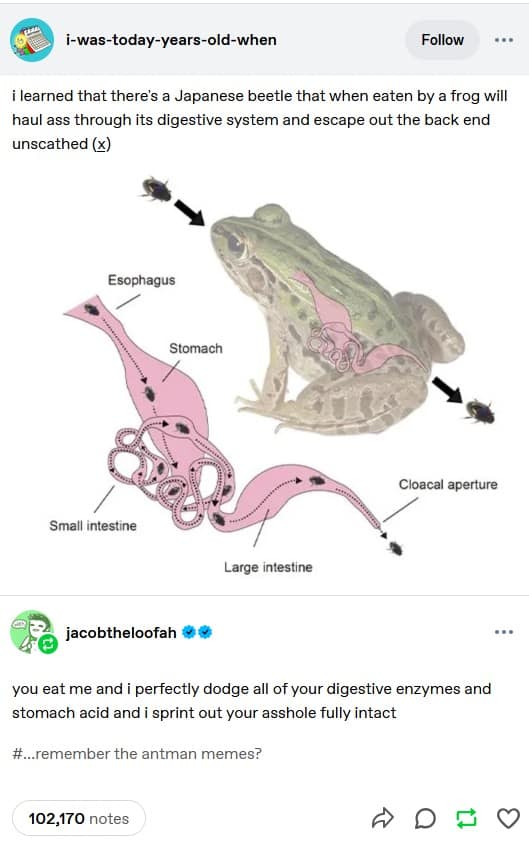Viewport: 529px width, 843px height.
Task: Open jacobtheloofah's avatar
Action: coord(31,631)
